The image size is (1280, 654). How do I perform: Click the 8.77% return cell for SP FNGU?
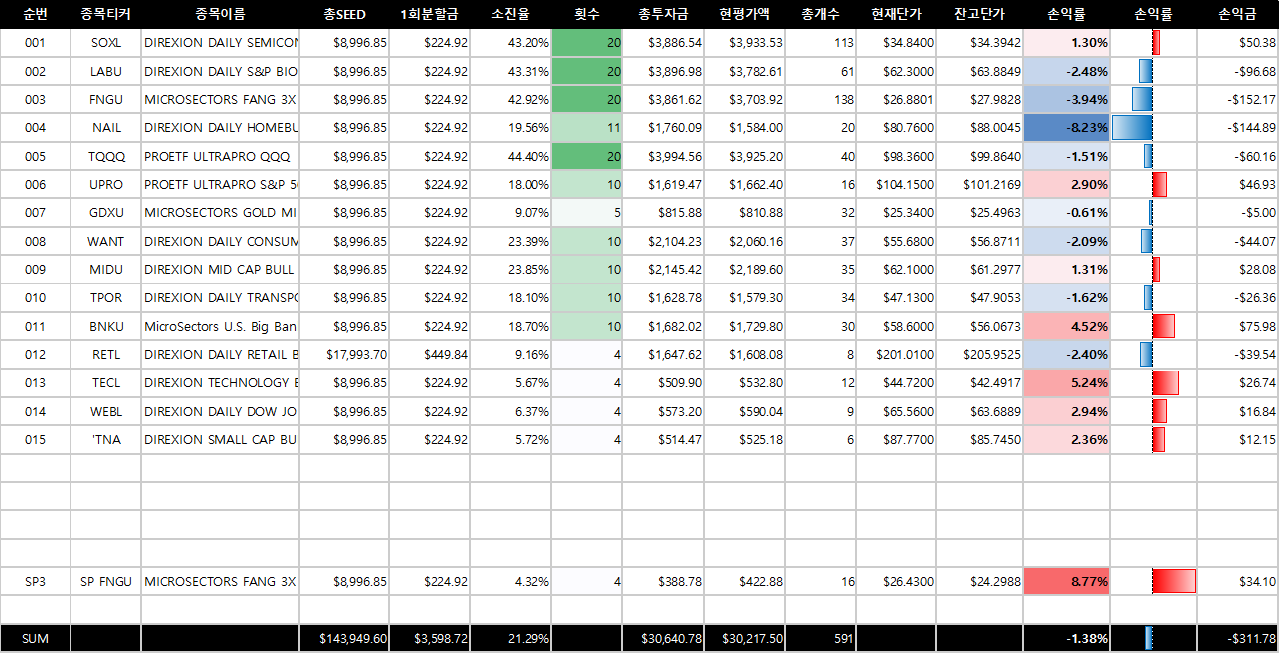pos(1066,581)
